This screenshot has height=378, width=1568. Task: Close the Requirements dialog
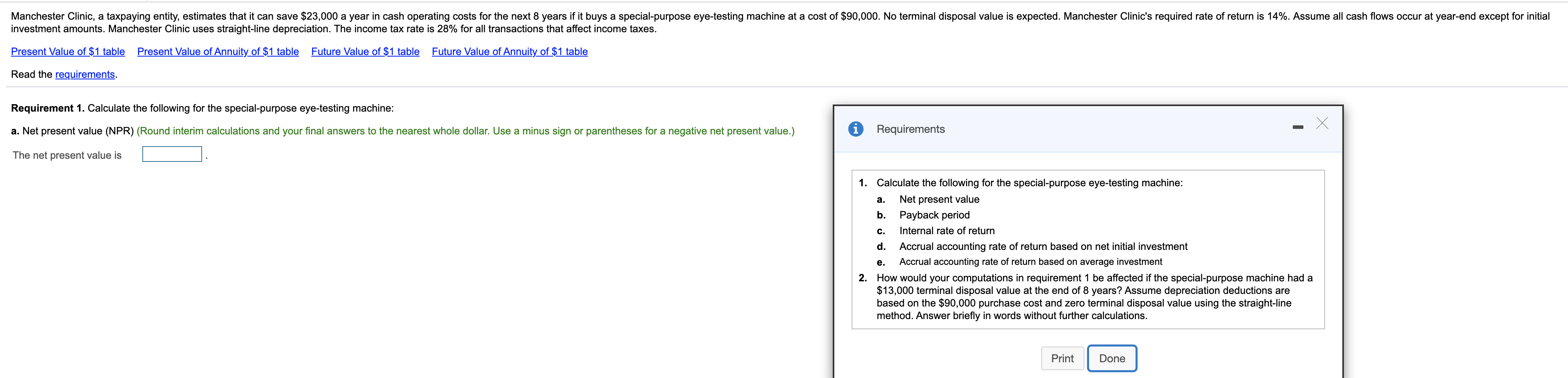point(1322,123)
